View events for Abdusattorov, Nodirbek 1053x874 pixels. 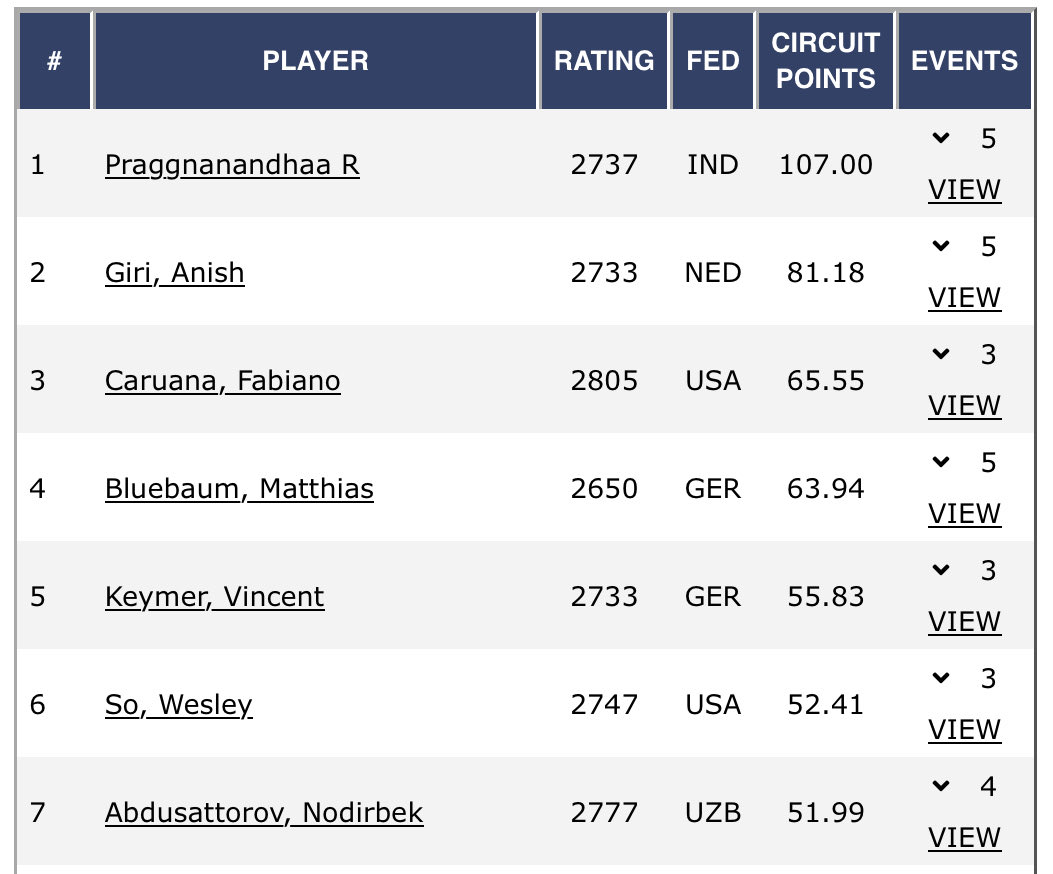pyautogui.click(x=964, y=837)
